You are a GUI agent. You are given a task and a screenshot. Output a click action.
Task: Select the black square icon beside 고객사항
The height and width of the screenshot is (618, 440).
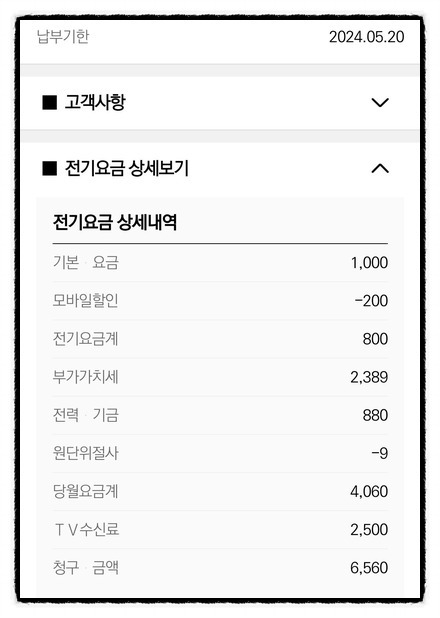(x=50, y=103)
